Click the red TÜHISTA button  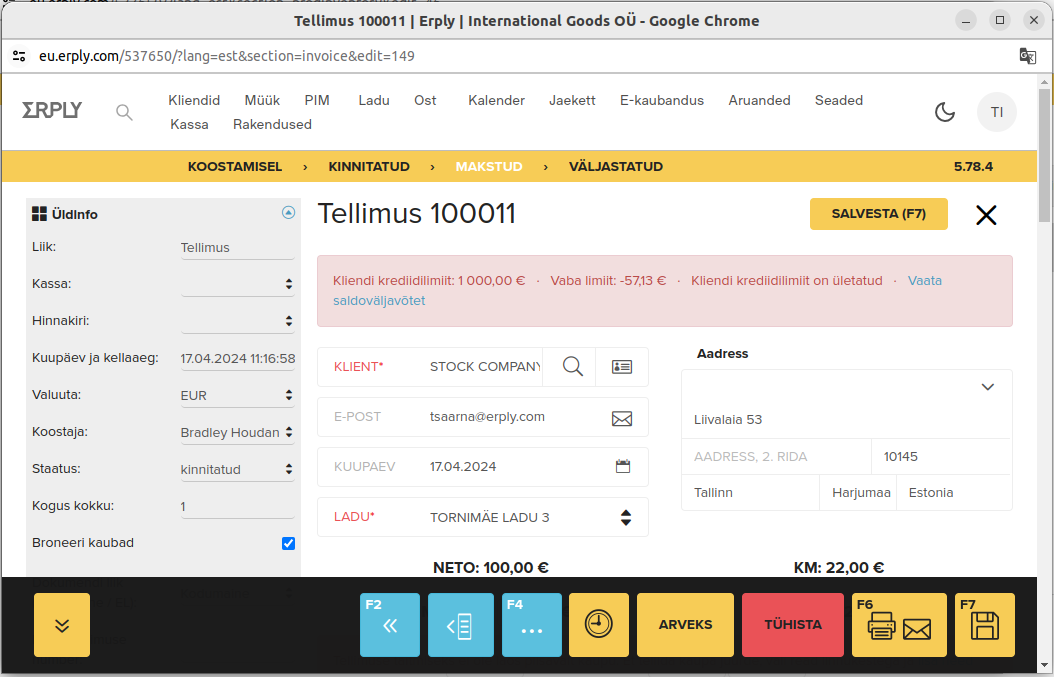point(793,625)
